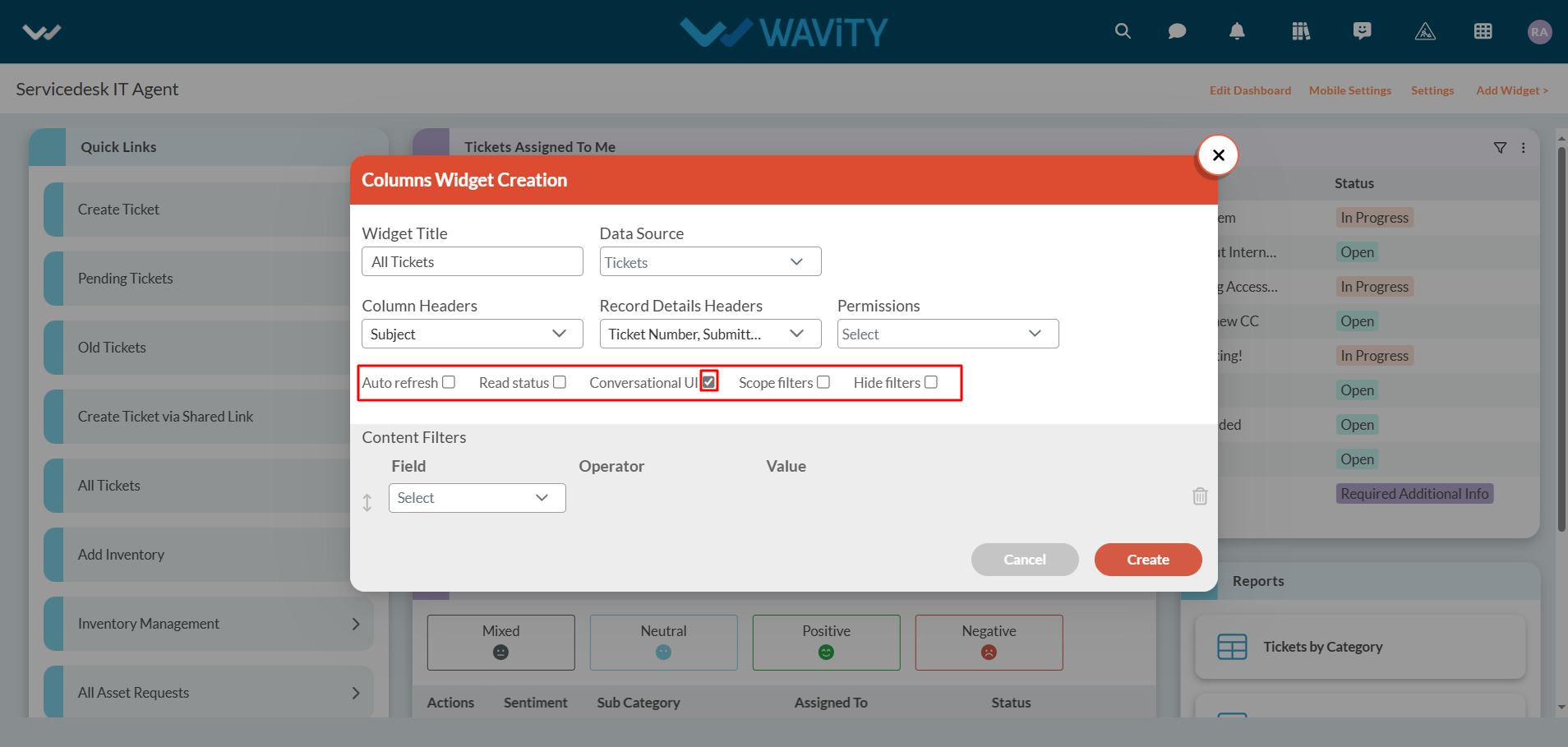Click the Required Additional Info status tag

tap(1414, 494)
